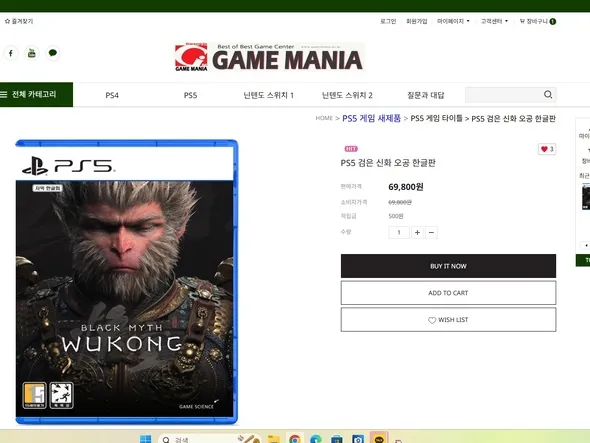Click the product title PS5 검은 신화 오공 한글판
This screenshot has height=443, width=590.
pyautogui.click(x=388, y=163)
